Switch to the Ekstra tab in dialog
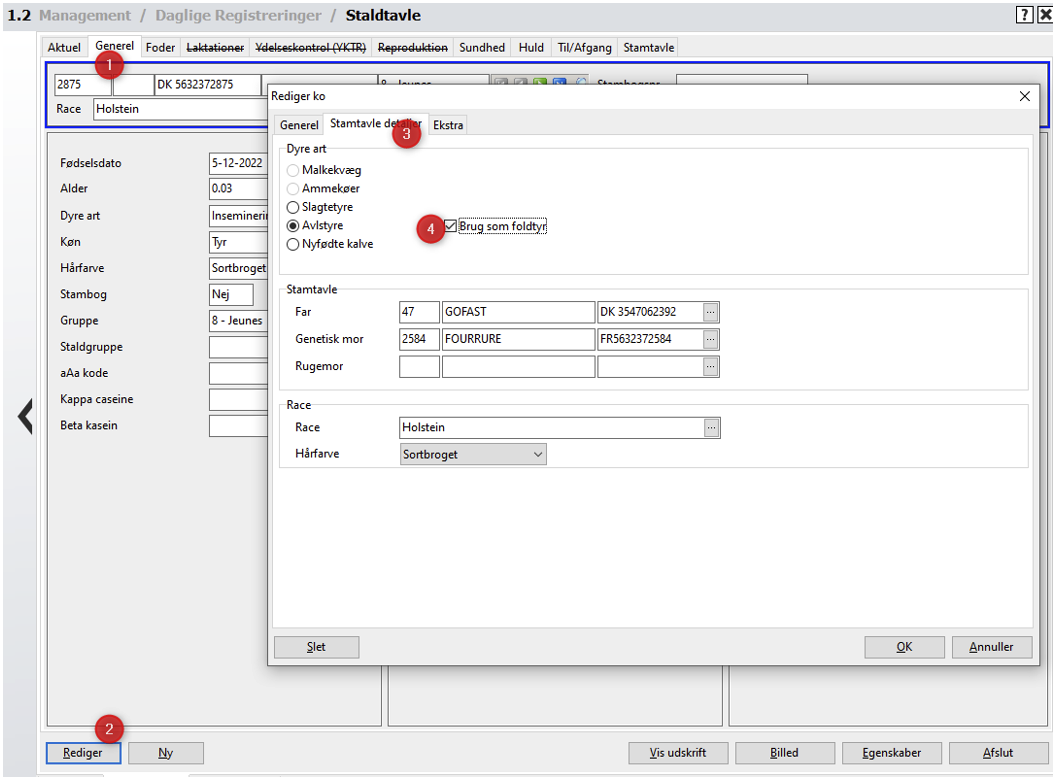The width and height of the screenshot is (1058, 779). tap(448, 125)
